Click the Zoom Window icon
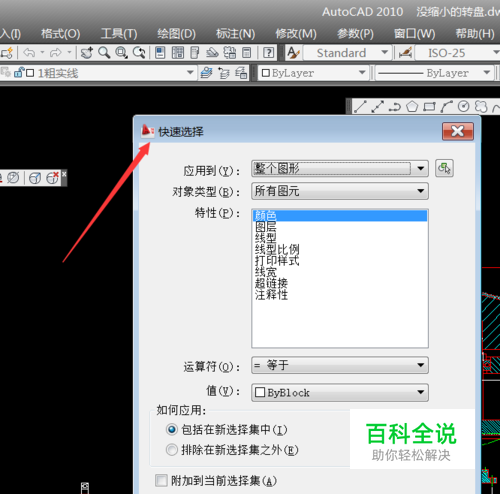This screenshot has width=500, height=494. tap(121, 53)
